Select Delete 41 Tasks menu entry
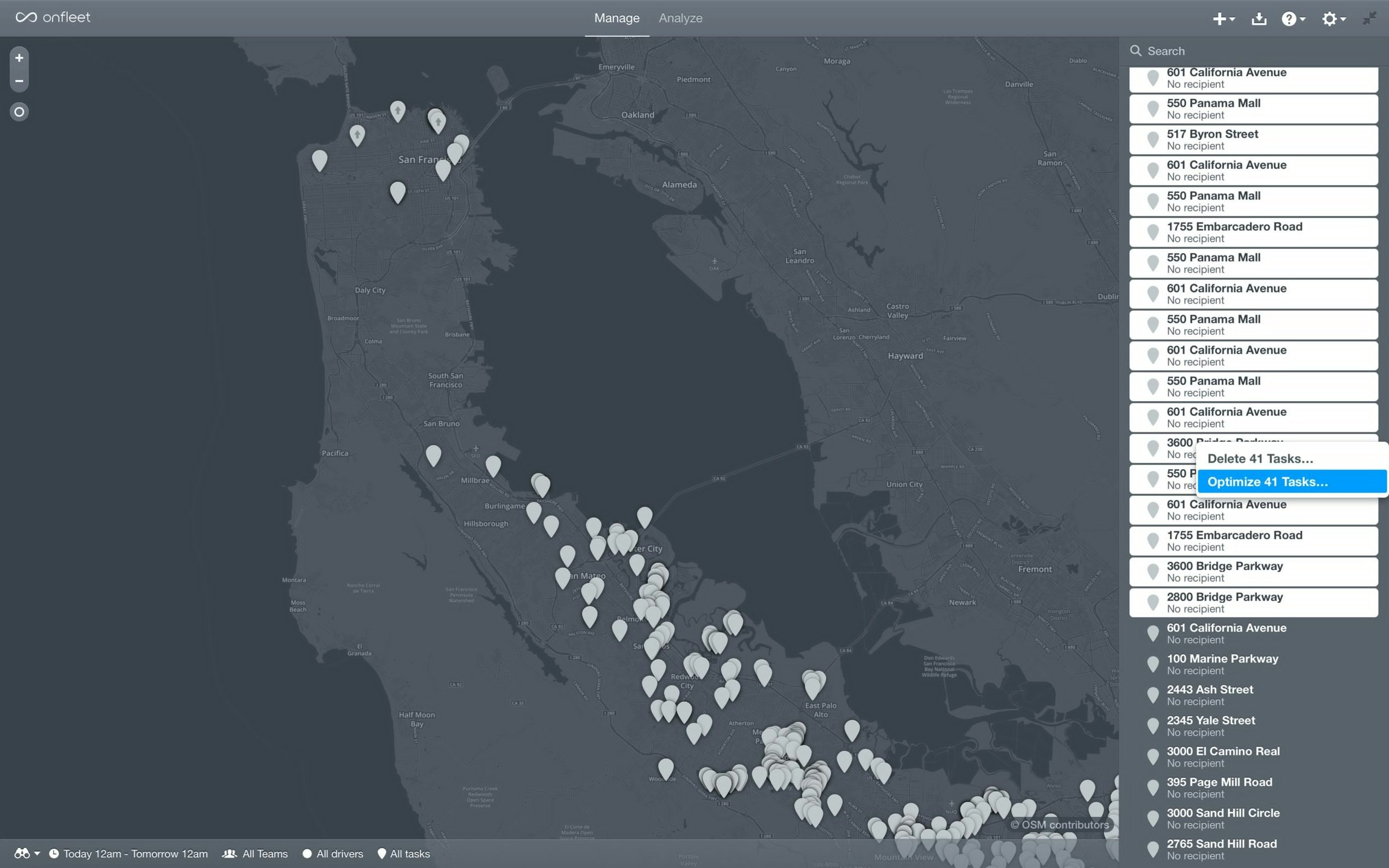This screenshot has height=868, width=1389. coord(1260,459)
